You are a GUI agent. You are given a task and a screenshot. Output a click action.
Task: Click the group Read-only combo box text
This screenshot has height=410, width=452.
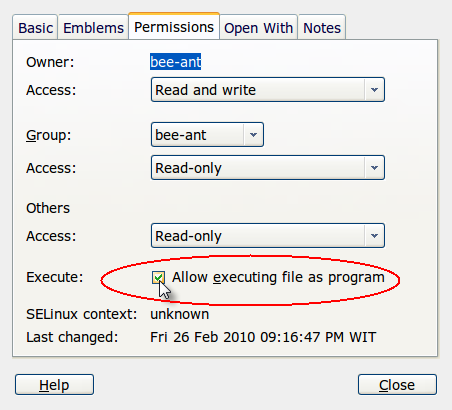point(188,168)
